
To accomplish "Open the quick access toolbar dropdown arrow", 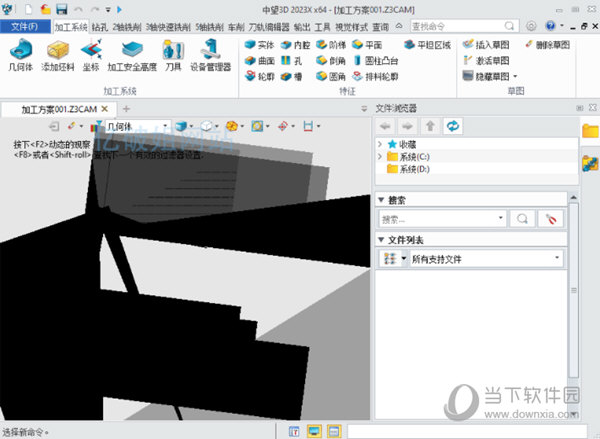I will [108, 10].
